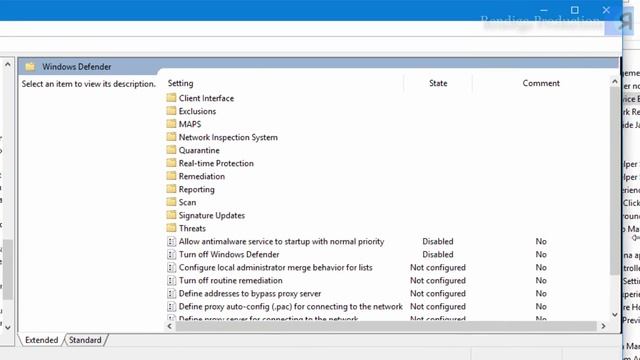Select 'Exclusions' folder name
Screen dimensions: 640x360
[x=197, y=111]
